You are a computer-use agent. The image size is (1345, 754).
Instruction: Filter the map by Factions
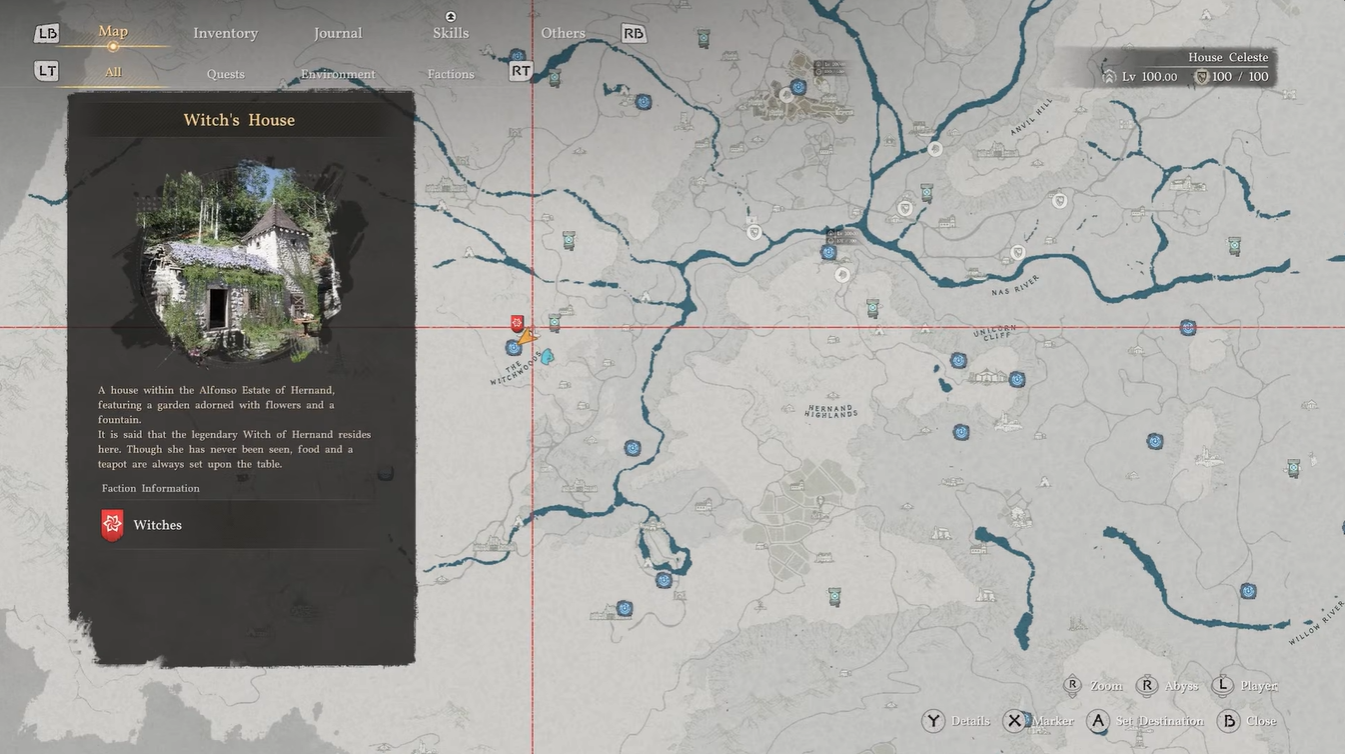click(451, 74)
